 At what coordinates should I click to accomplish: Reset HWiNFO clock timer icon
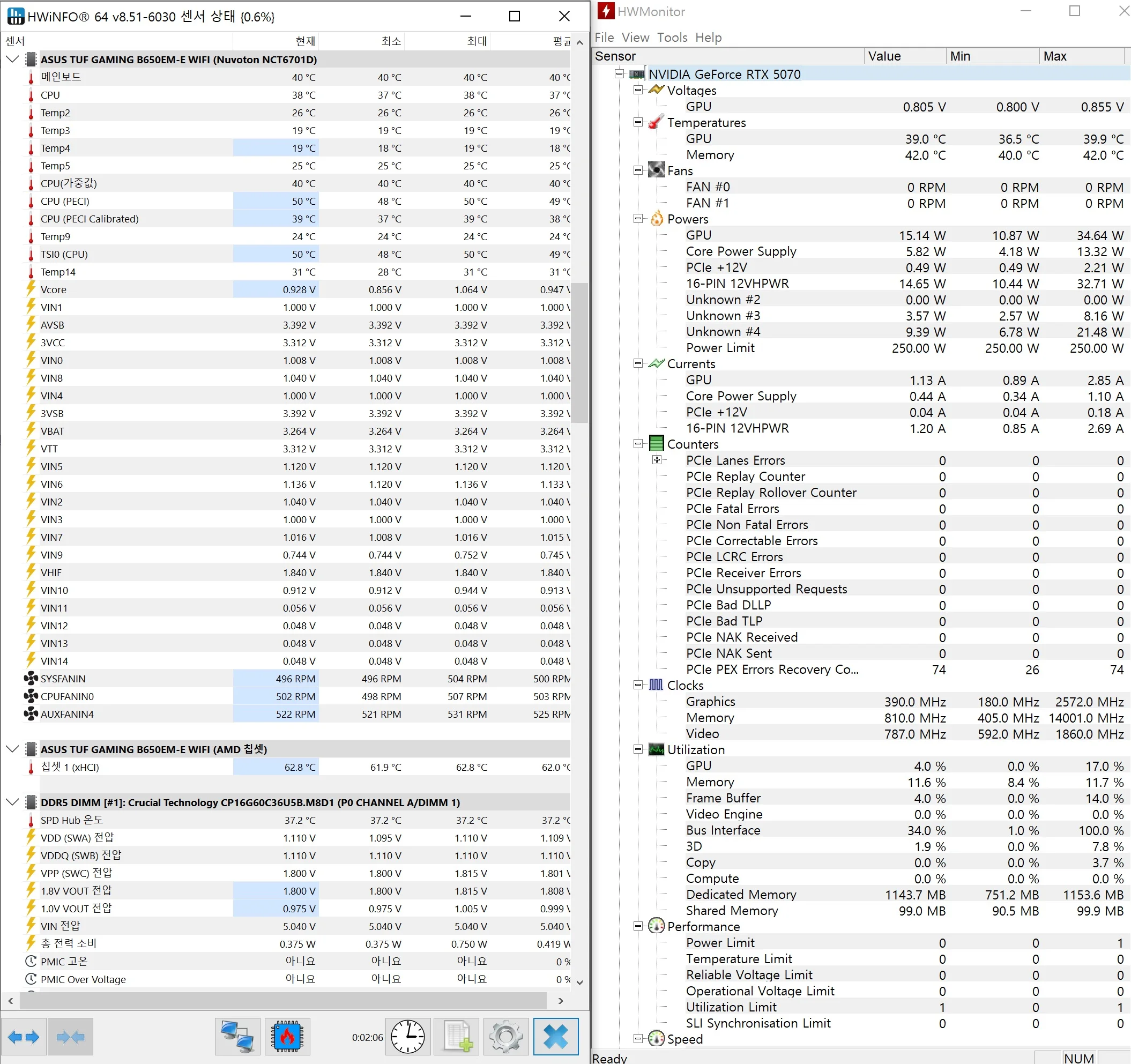pyautogui.click(x=407, y=1037)
